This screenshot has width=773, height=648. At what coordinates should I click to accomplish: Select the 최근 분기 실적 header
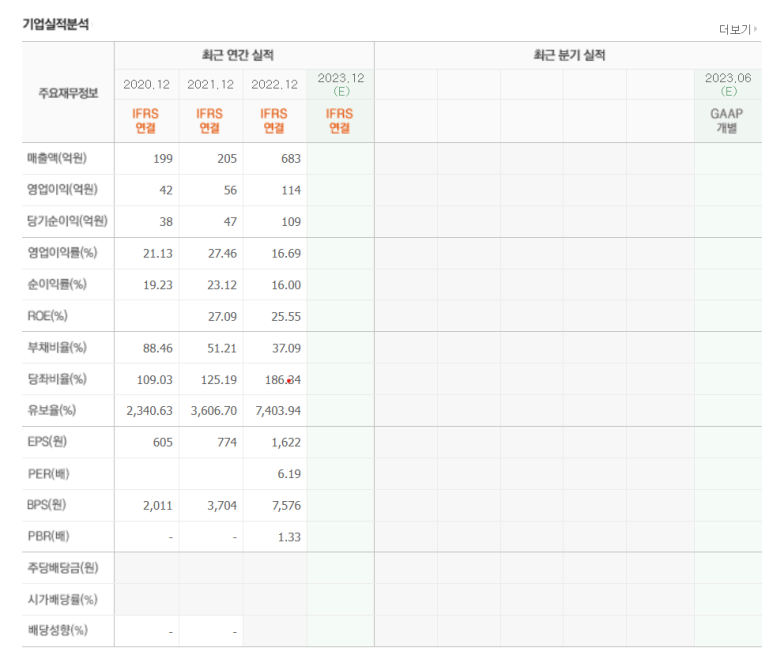click(x=569, y=55)
